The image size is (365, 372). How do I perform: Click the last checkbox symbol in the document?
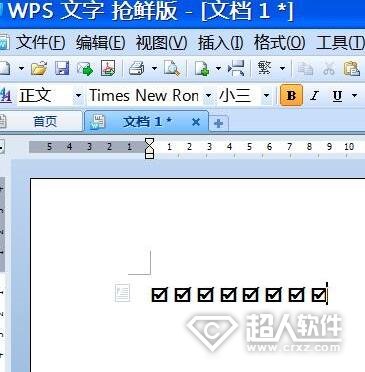pyautogui.click(x=319, y=295)
